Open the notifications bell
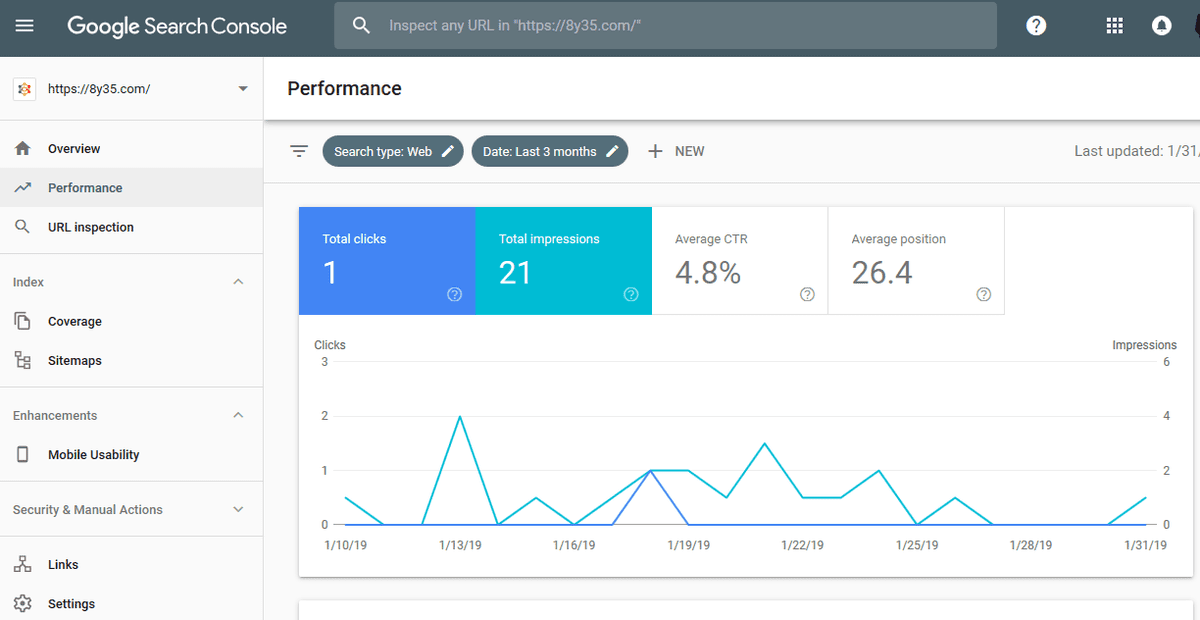The image size is (1200, 620). pos(1161,26)
